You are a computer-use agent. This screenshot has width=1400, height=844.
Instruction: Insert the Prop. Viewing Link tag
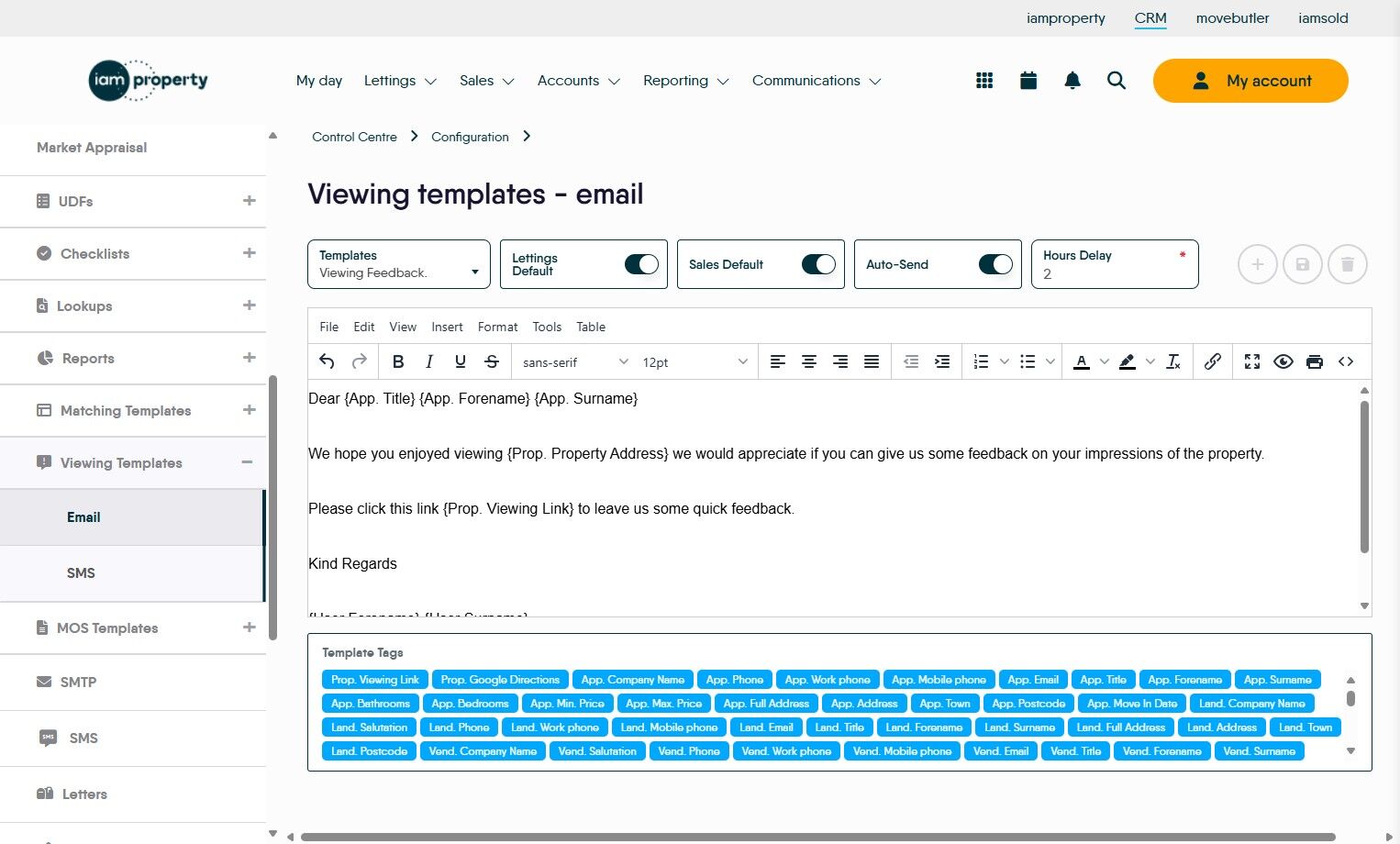[x=374, y=680]
